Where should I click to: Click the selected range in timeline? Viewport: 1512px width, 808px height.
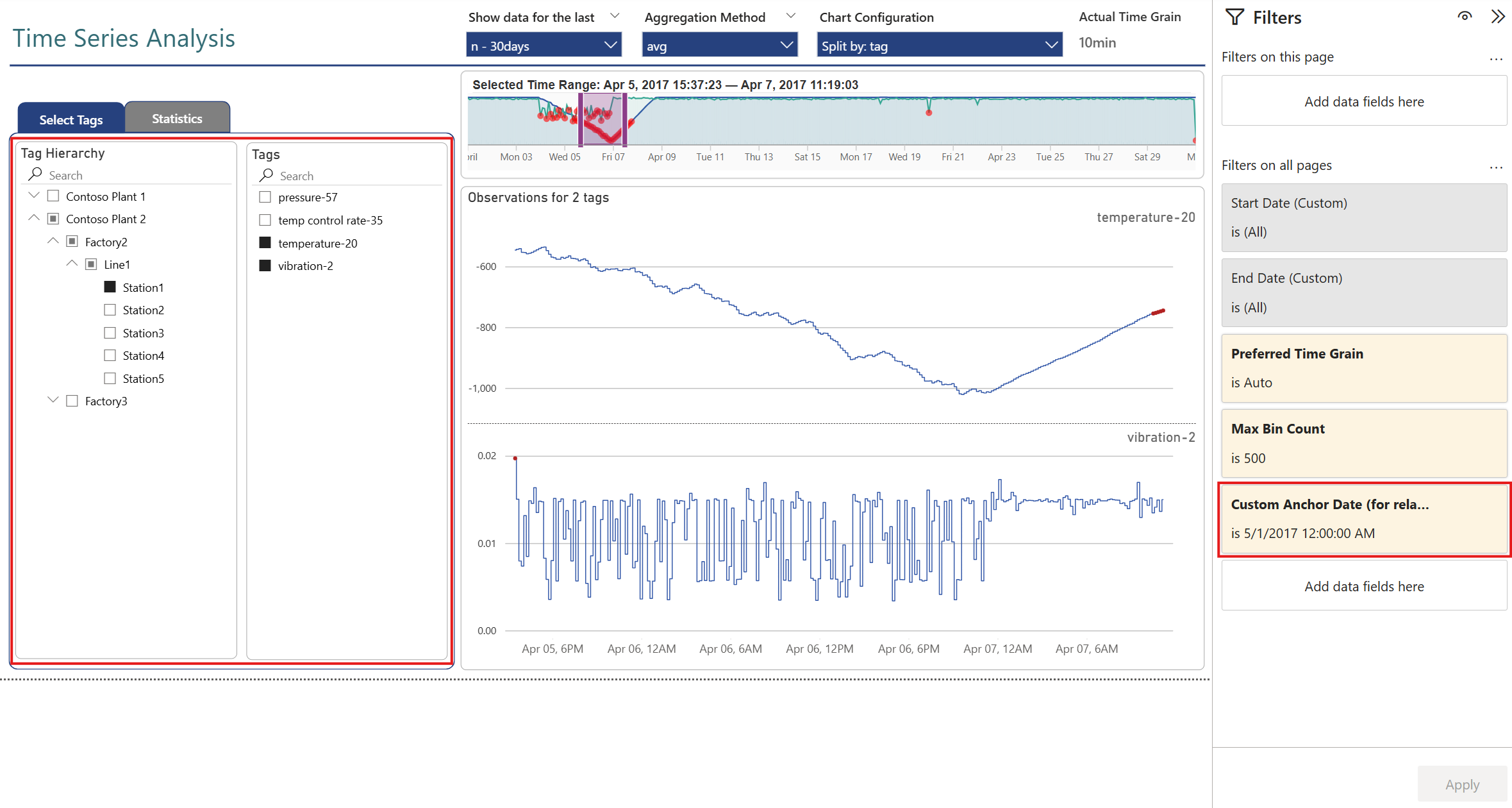pyautogui.click(x=602, y=119)
